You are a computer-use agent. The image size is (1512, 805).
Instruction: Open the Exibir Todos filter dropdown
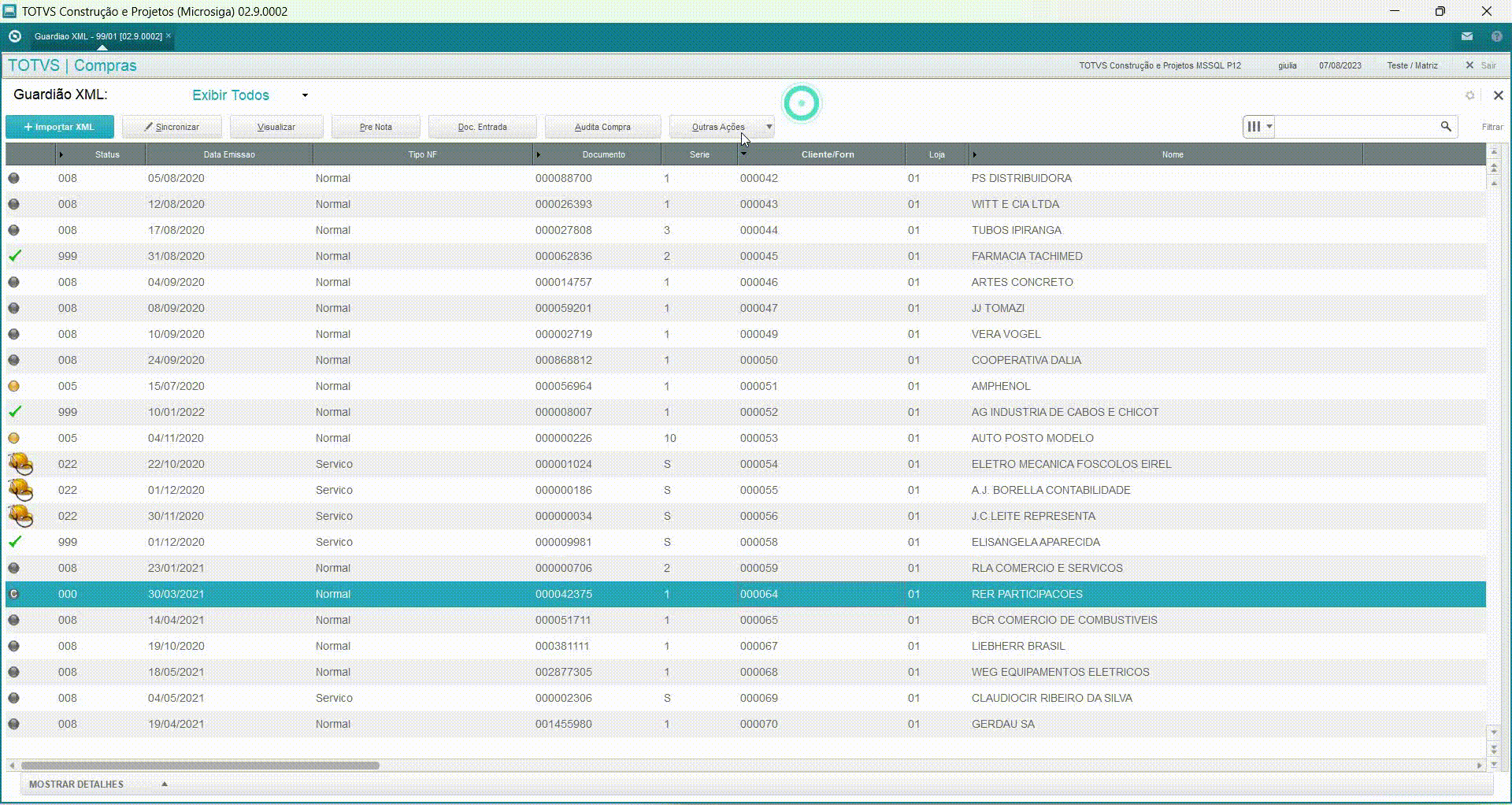pos(305,95)
